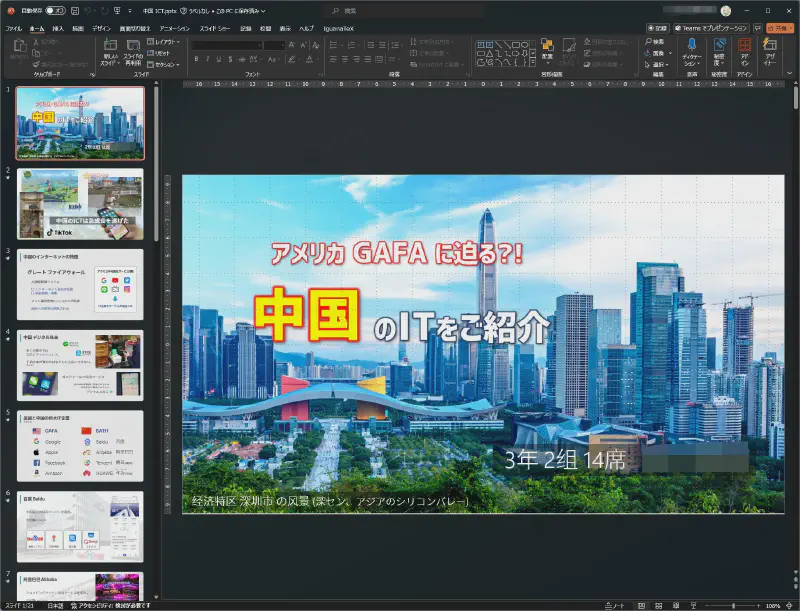
Task: Click the Save icon in title bar
Action: (72, 10)
